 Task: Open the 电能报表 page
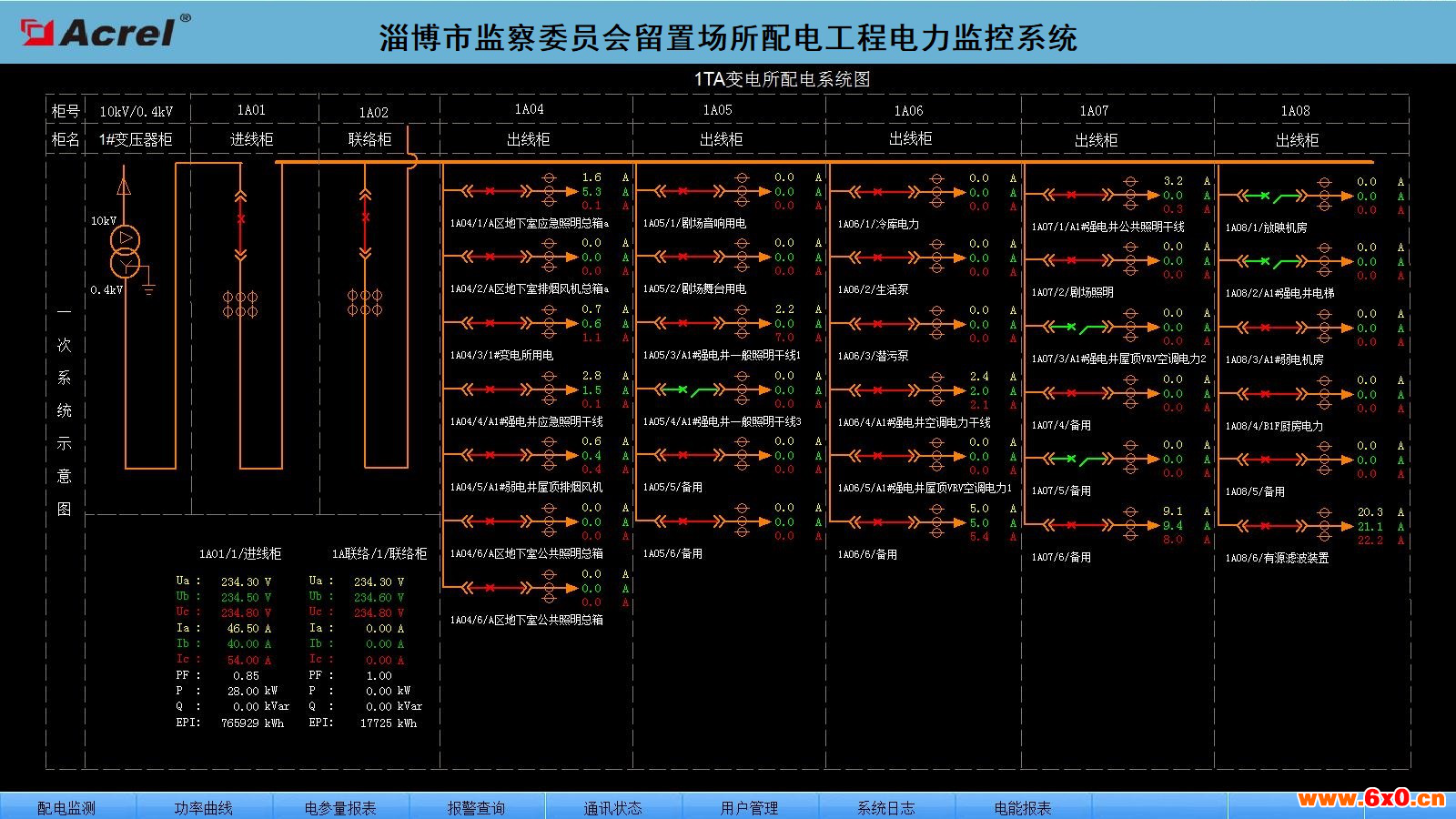coord(1023,807)
